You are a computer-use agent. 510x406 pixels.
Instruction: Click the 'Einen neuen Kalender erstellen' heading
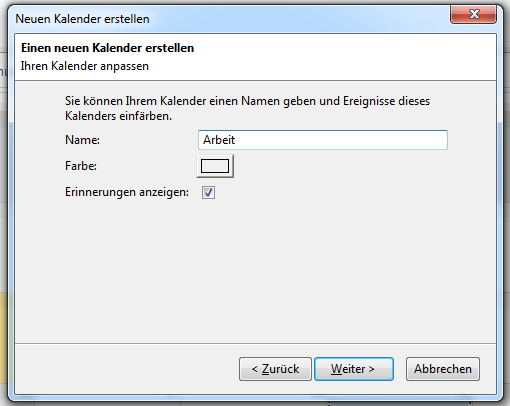click(107, 48)
